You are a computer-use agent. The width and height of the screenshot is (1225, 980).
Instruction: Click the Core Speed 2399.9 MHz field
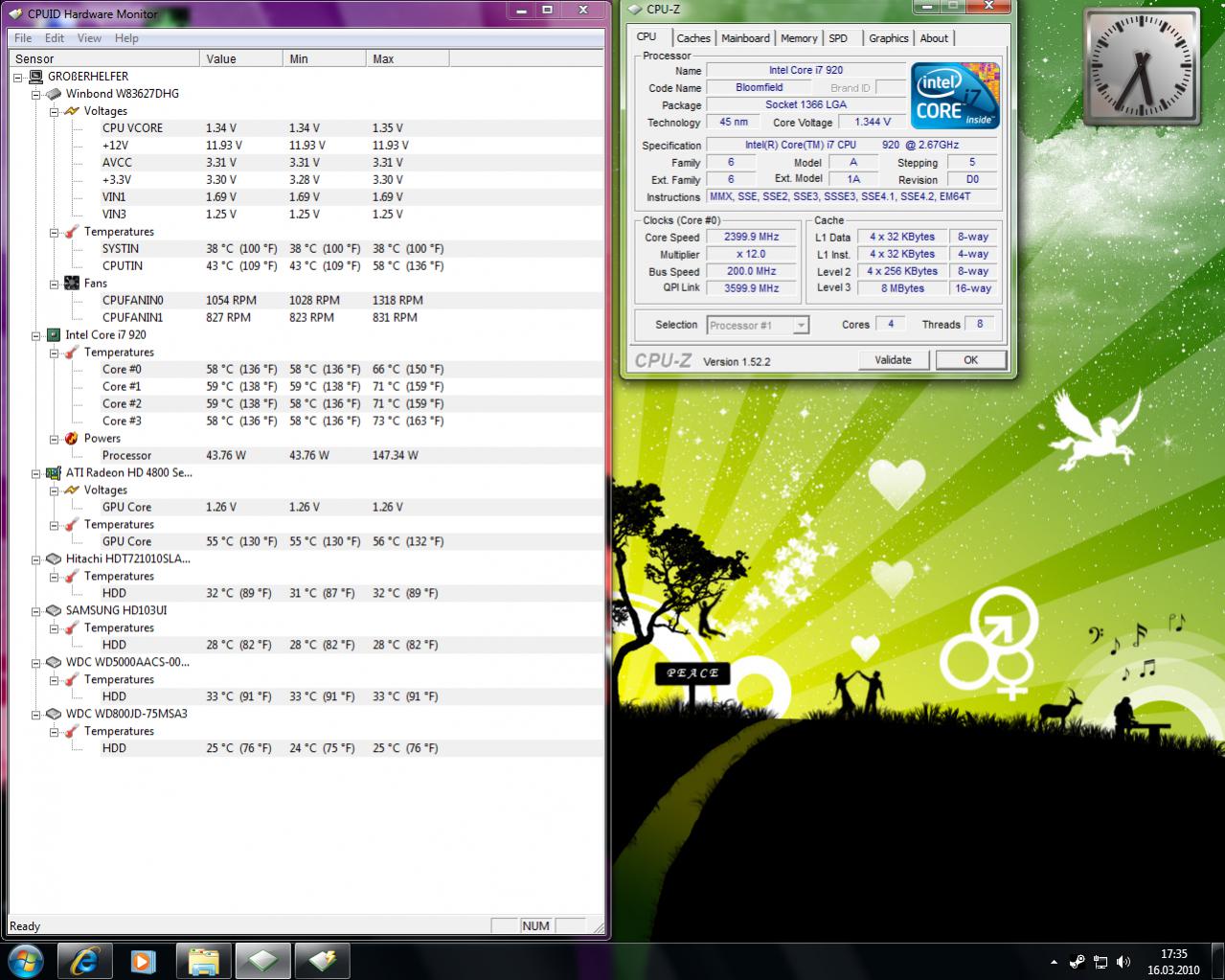[751, 238]
